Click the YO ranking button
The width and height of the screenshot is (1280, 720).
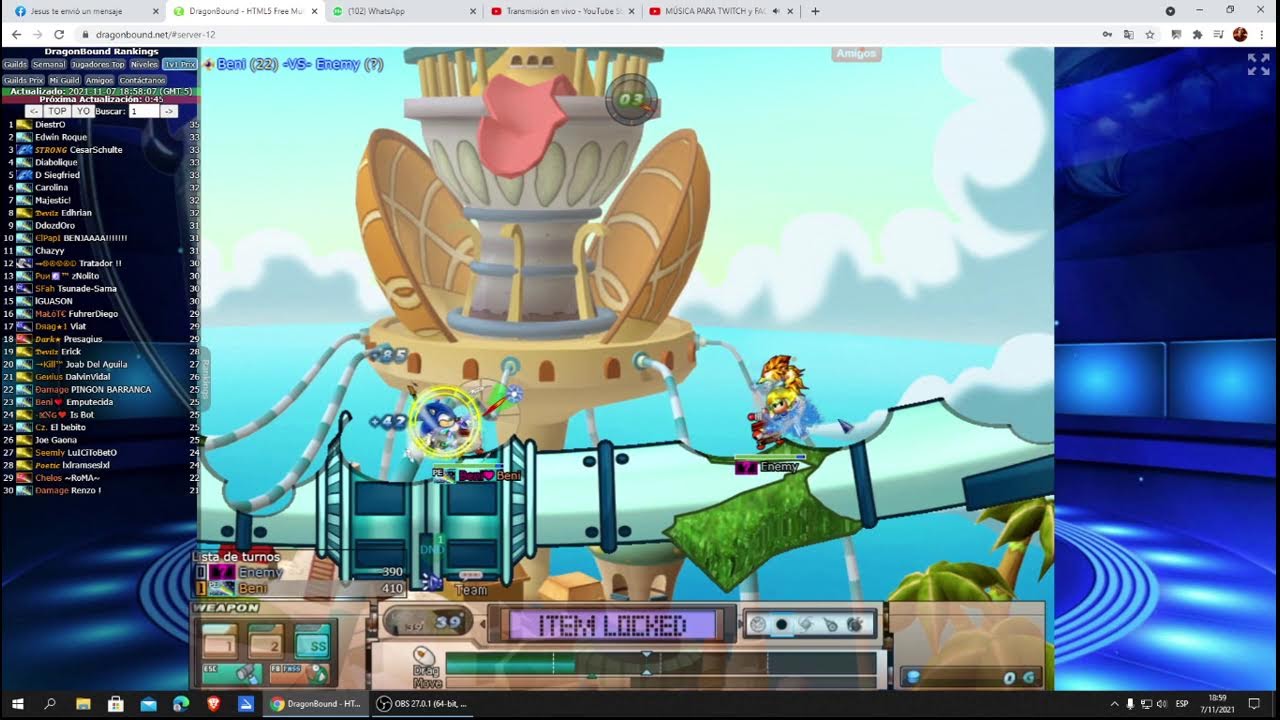pyautogui.click(x=83, y=111)
